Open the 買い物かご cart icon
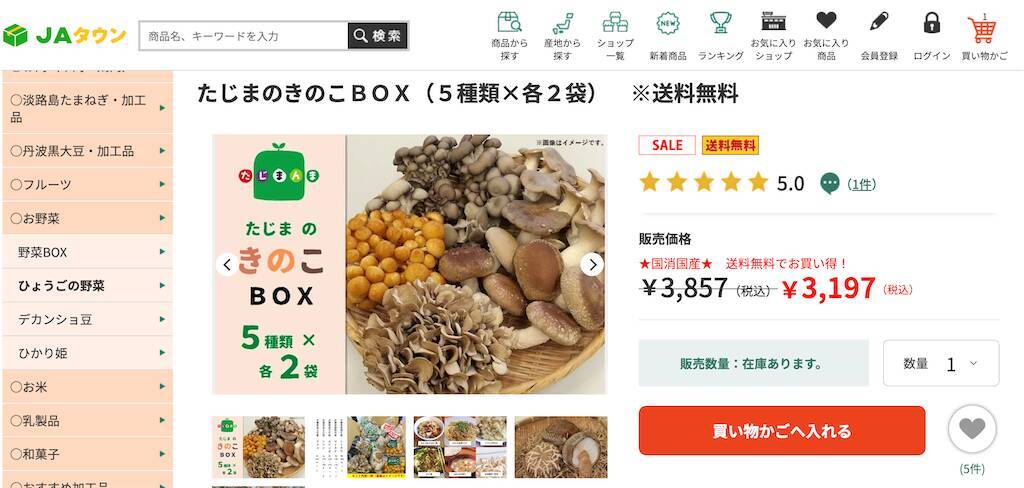The image size is (1024, 488). [983, 29]
